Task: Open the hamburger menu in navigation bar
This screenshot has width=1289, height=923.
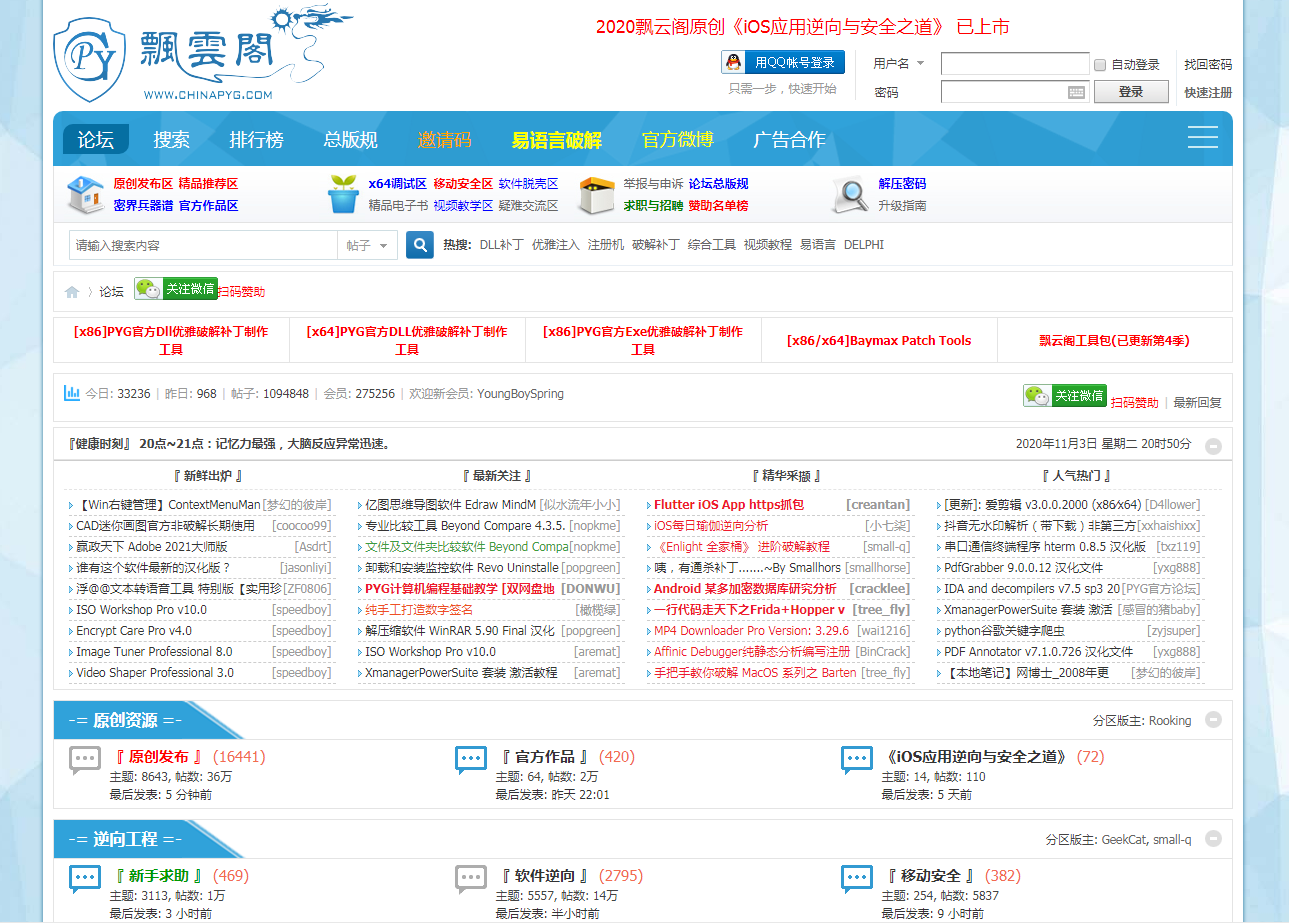Action: (x=1202, y=138)
